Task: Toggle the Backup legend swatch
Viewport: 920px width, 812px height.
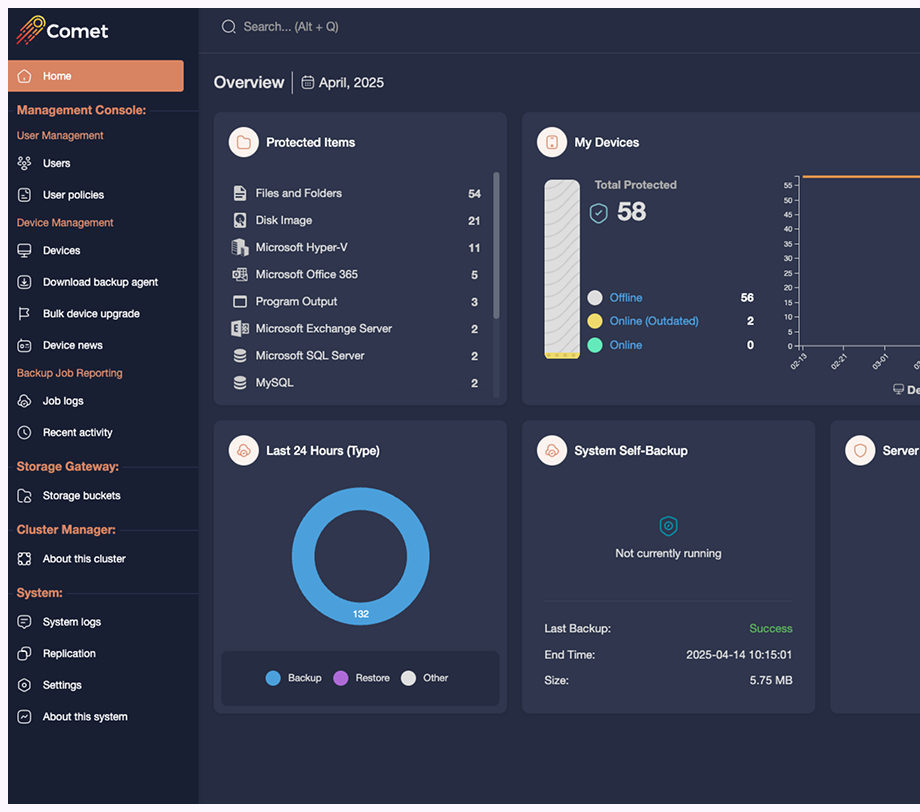Action: (x=273, y=678)
